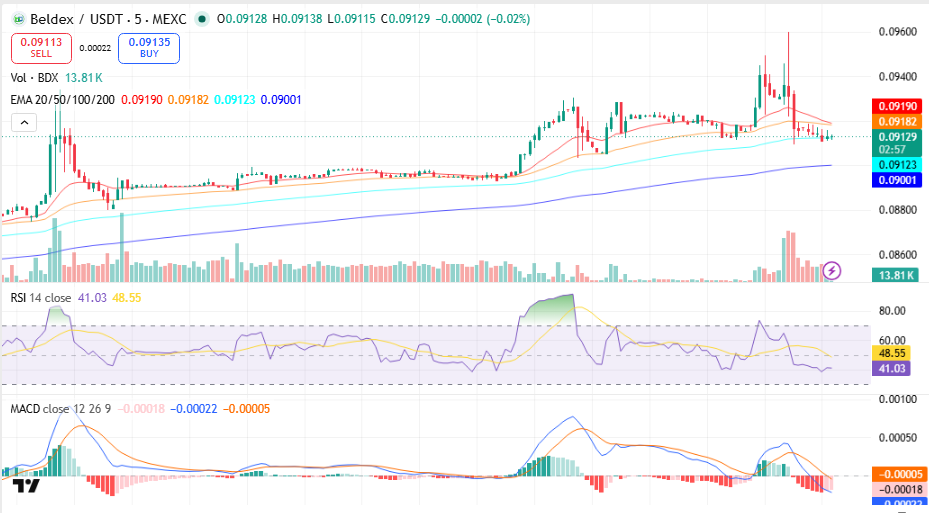The height and width of the screenshot is (513, 929).
Task: Click the Beldex coin logo icon
Action: [18, 20]
